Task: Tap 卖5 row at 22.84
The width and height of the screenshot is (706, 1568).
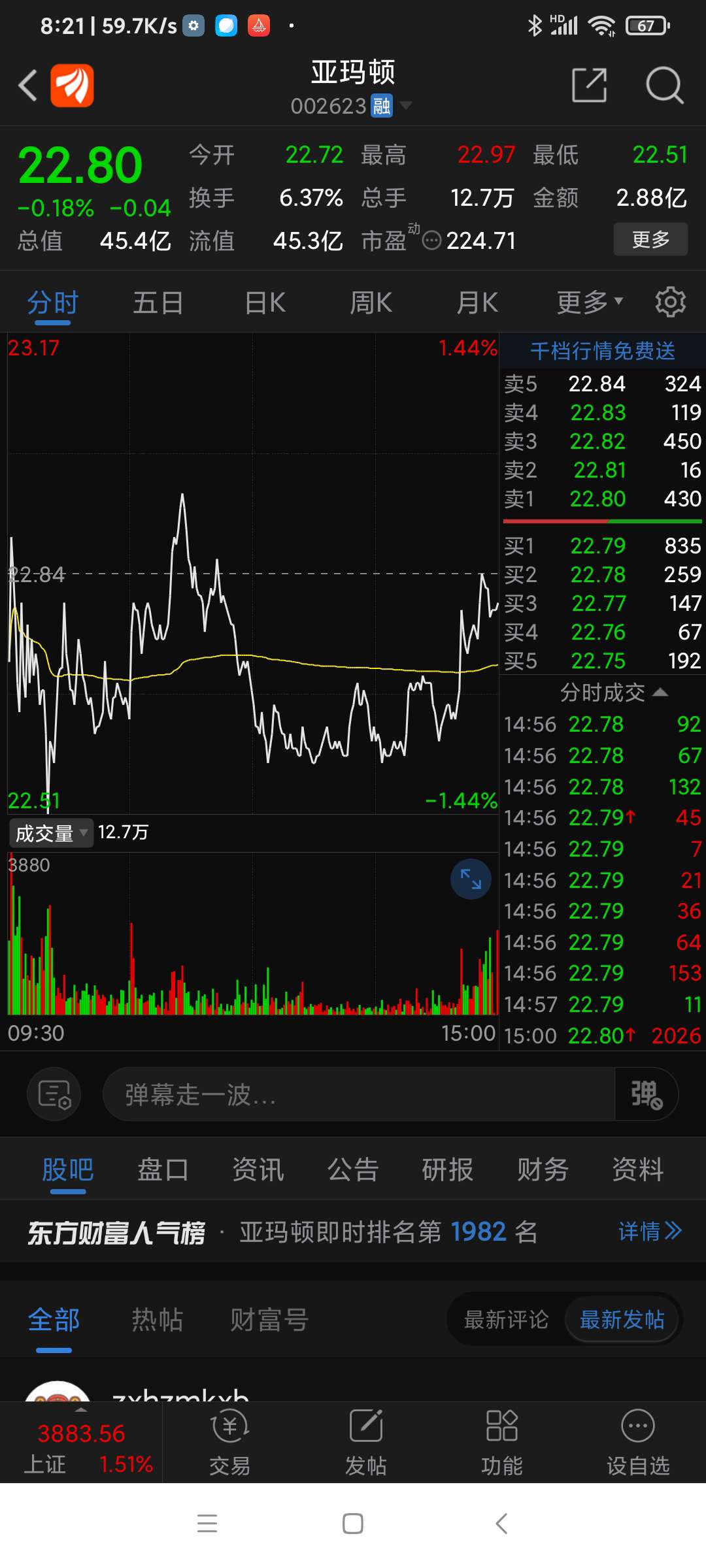Action: coord(603,384)
